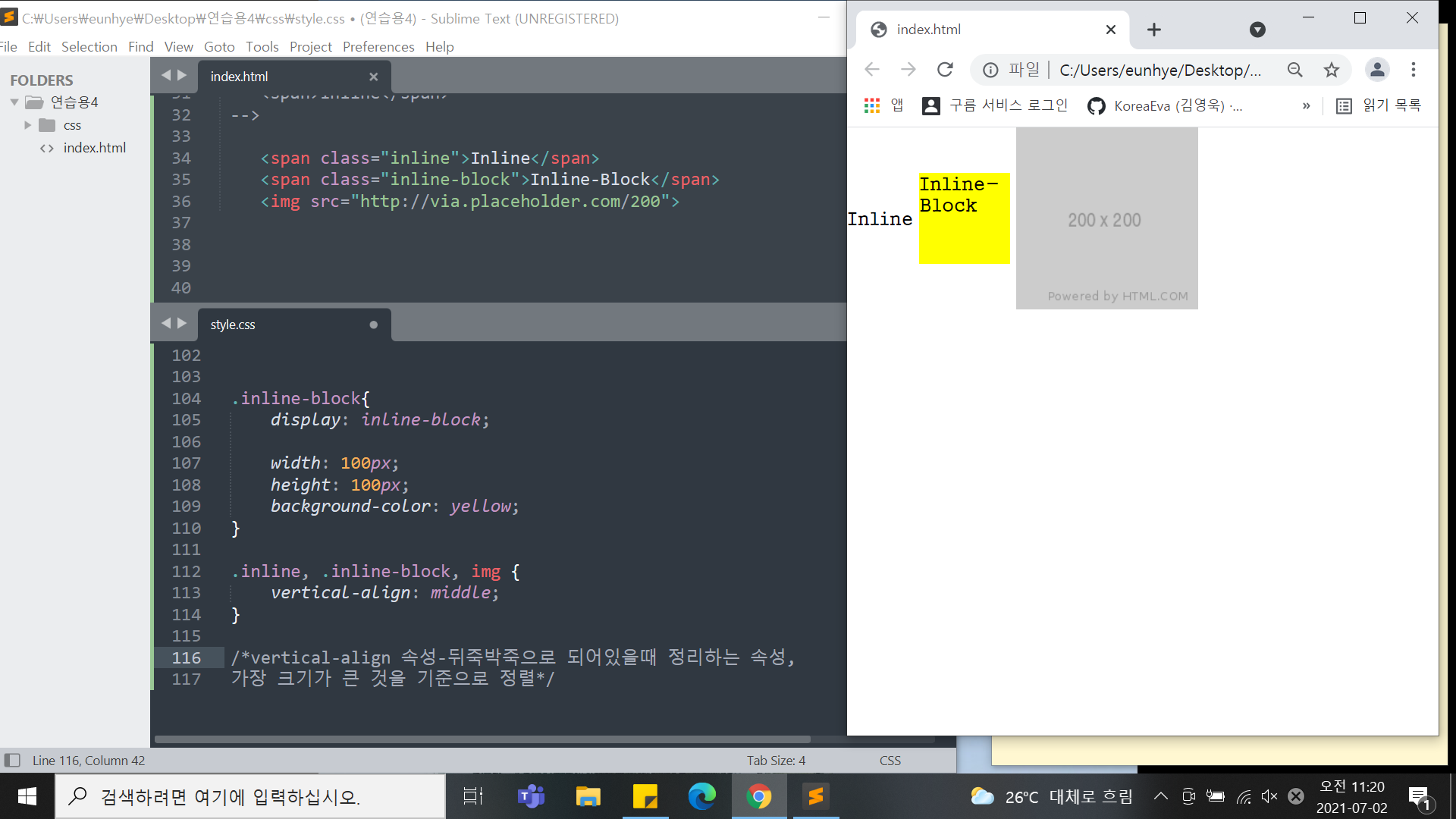Image resolution: width=1456 pixels, height=819 pixels.
Task: Open Chrome three-dot menu
Action: pos(1414,70)
